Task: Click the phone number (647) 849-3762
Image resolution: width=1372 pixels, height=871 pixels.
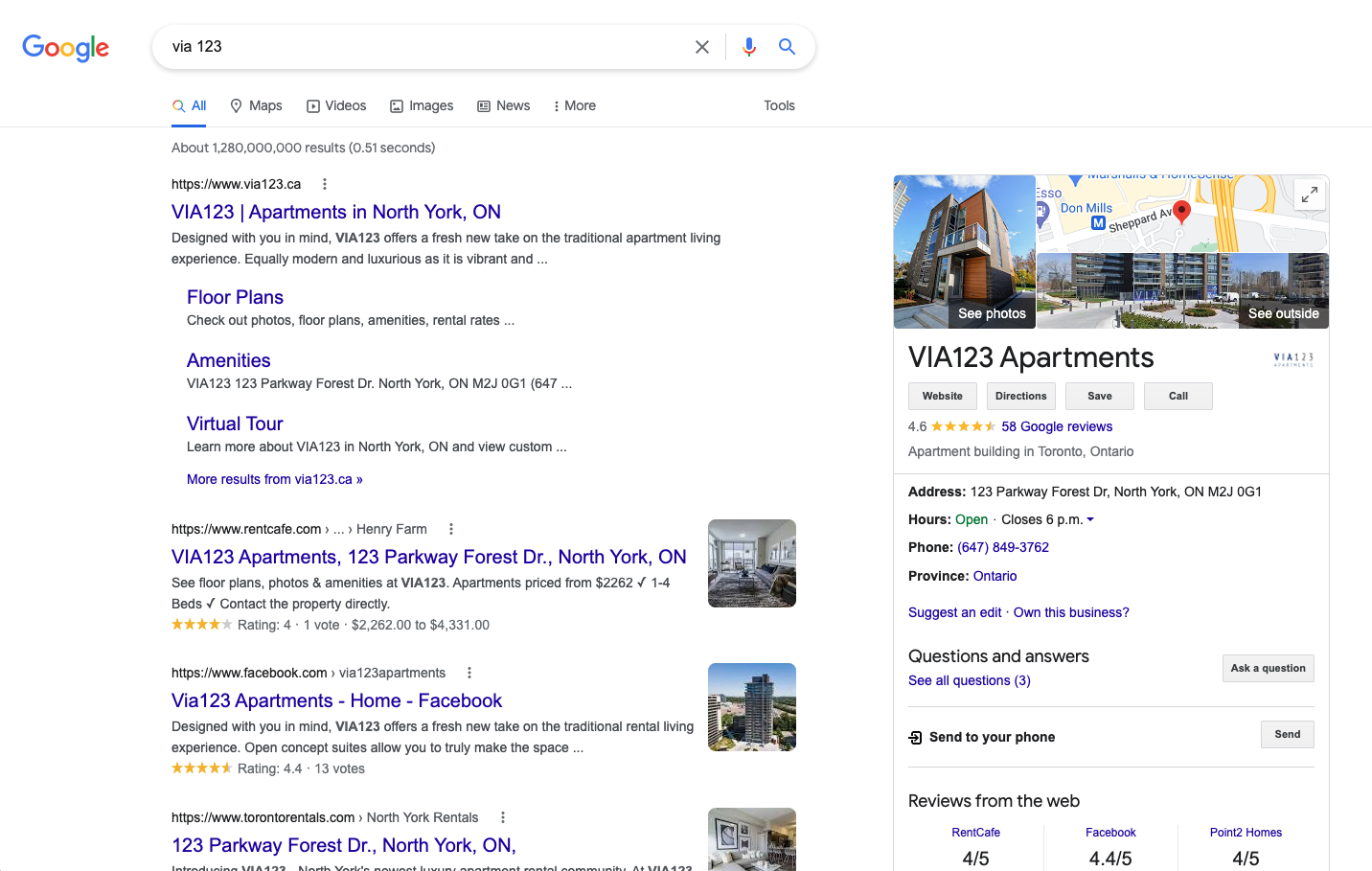Action: tap(1003, 547)
